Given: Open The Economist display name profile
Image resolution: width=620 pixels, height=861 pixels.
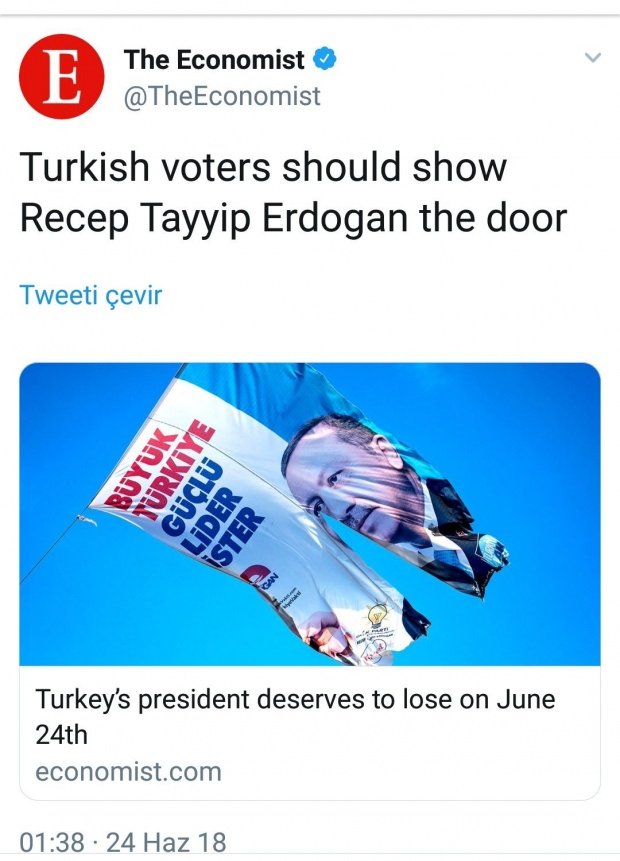Looking at the screenshot, I should click(214, 59).
